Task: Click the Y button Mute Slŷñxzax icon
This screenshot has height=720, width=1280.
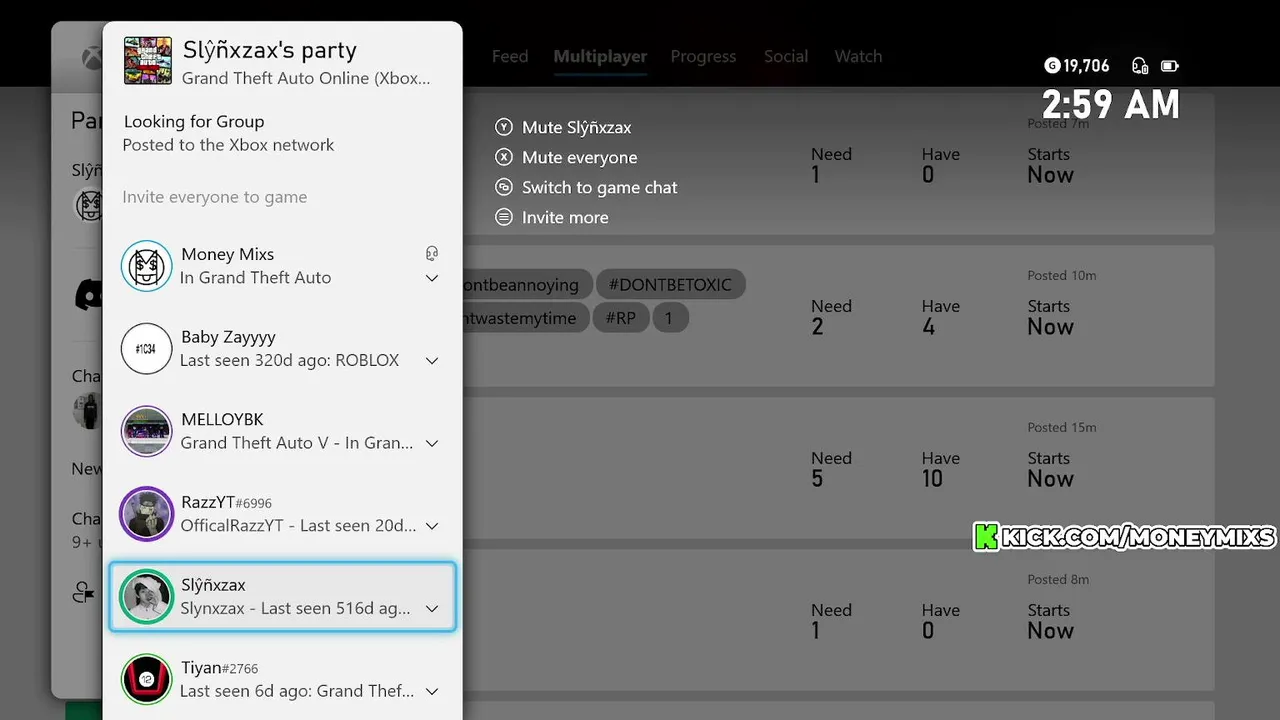Action: pyautogui.click(x=504, y=127)
